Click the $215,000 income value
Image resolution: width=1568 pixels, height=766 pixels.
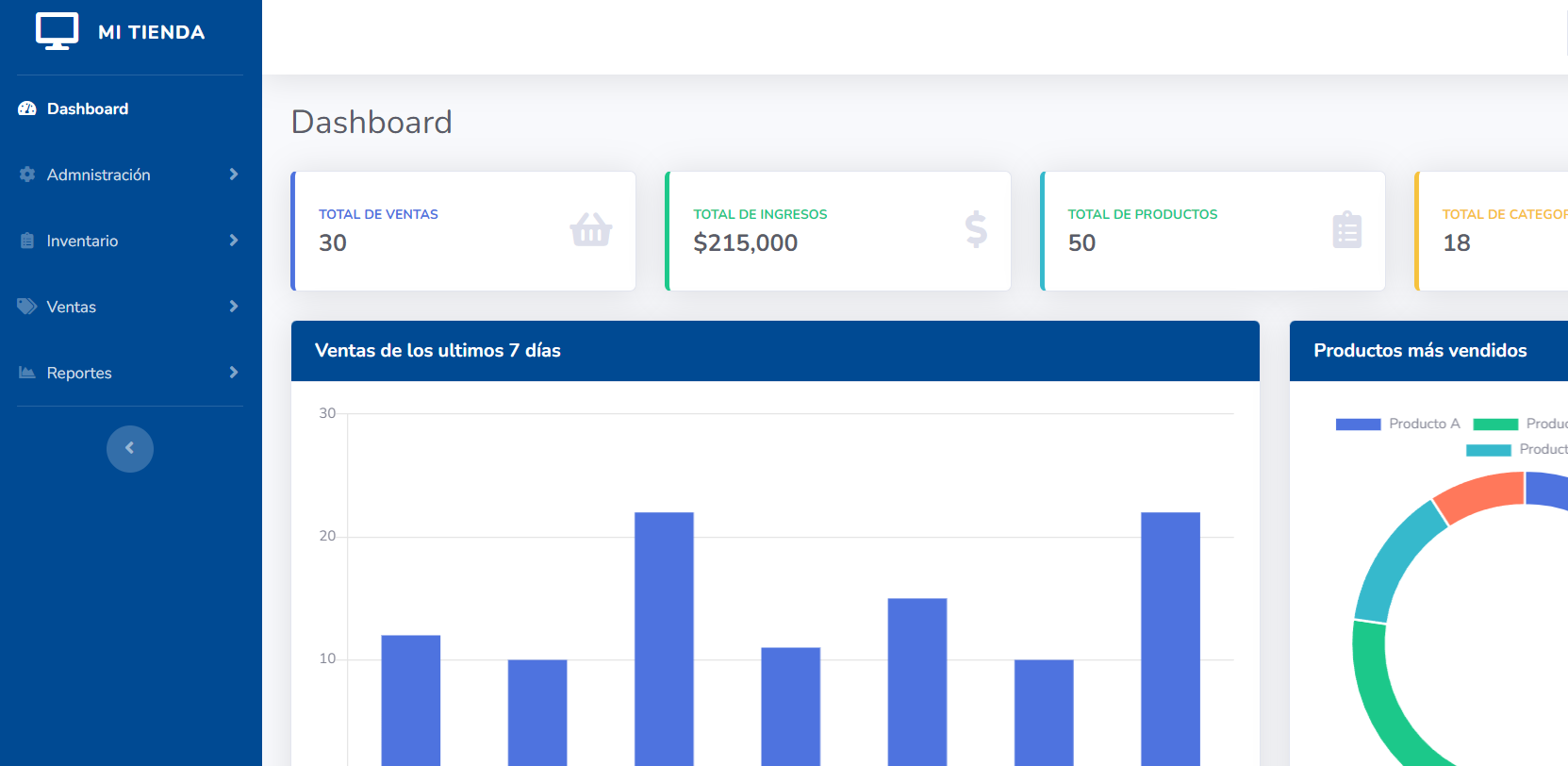coord(745,242)
